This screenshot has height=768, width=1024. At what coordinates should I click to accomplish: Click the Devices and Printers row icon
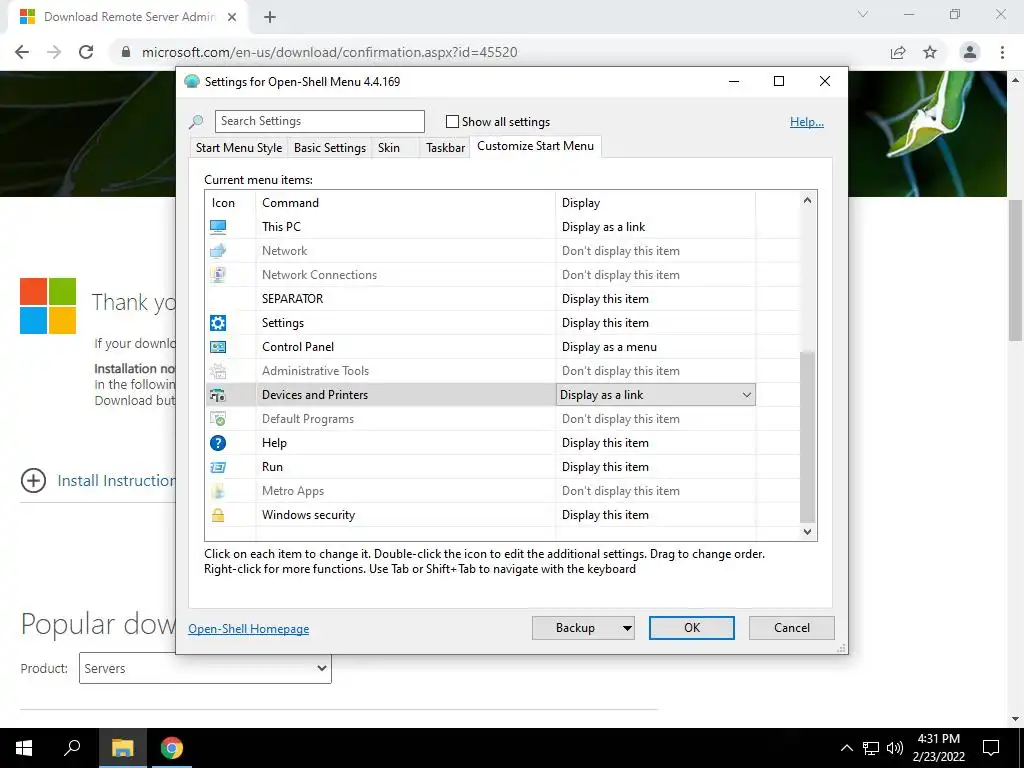(218, 395)
